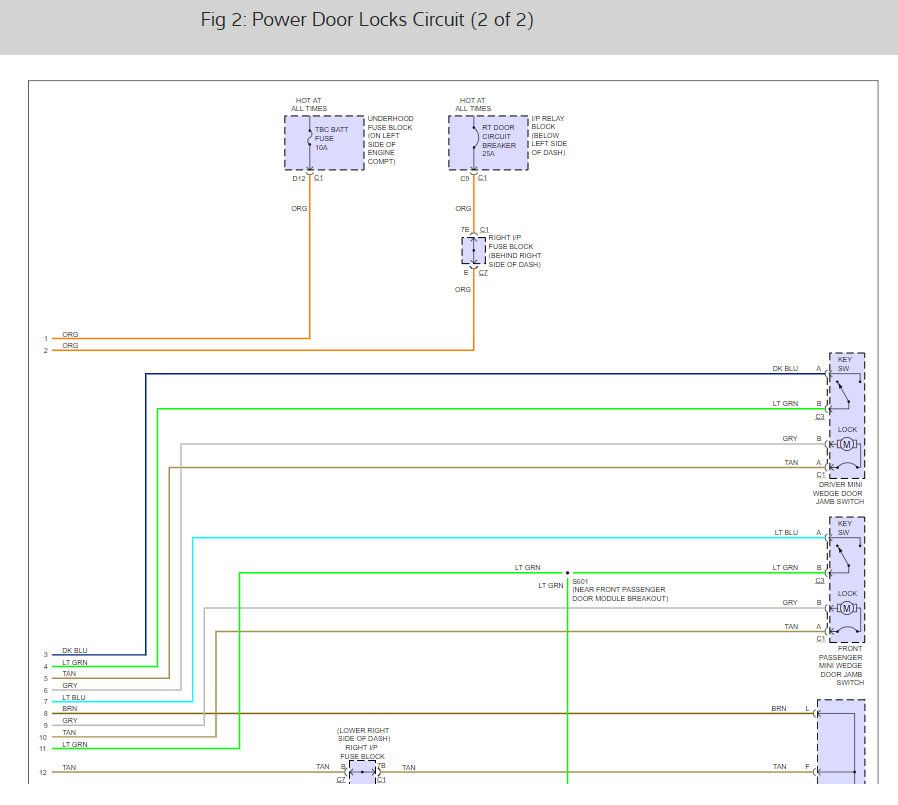The image size is (898, 805).
Task: Select the C1 connector label under D12
Action: [318, 178]
